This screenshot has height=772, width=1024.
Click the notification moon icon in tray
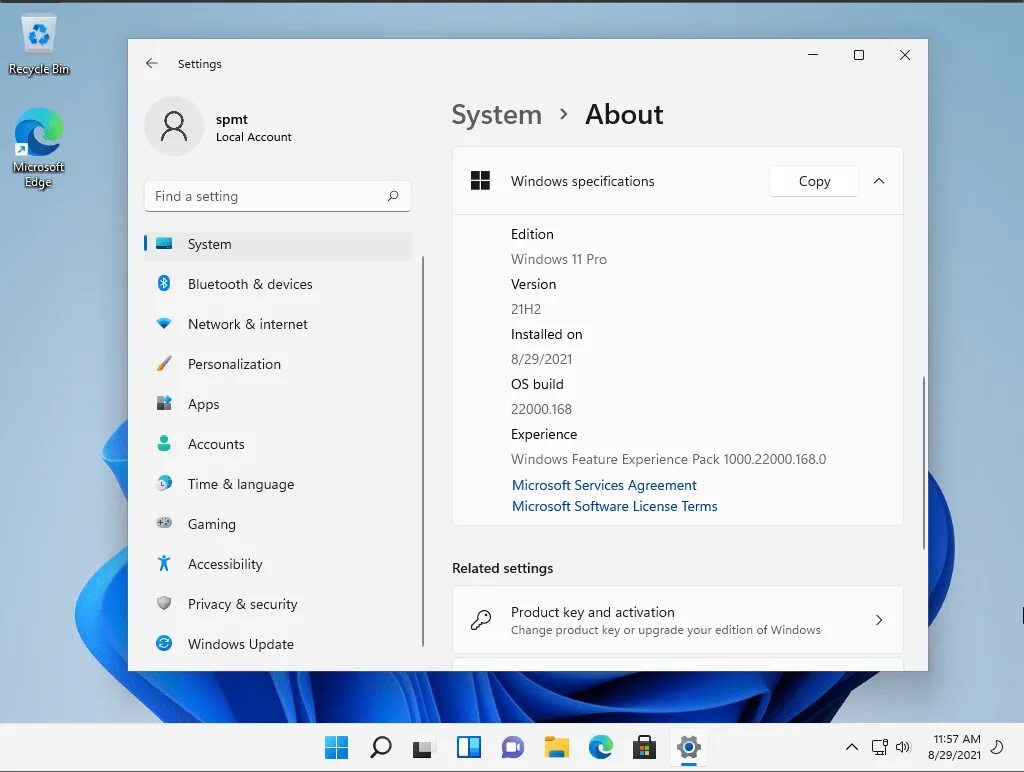[x=997, y=747]
